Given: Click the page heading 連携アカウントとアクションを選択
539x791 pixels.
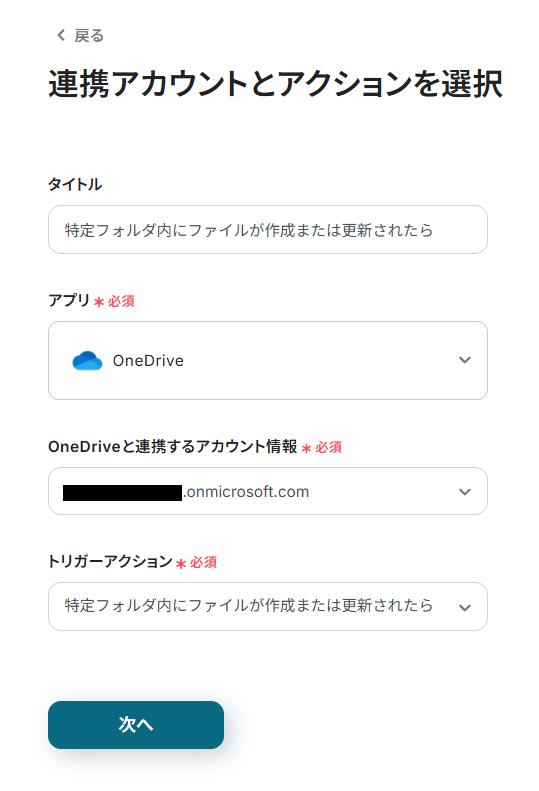Looking at the screenshot, I should pos(276,84).
